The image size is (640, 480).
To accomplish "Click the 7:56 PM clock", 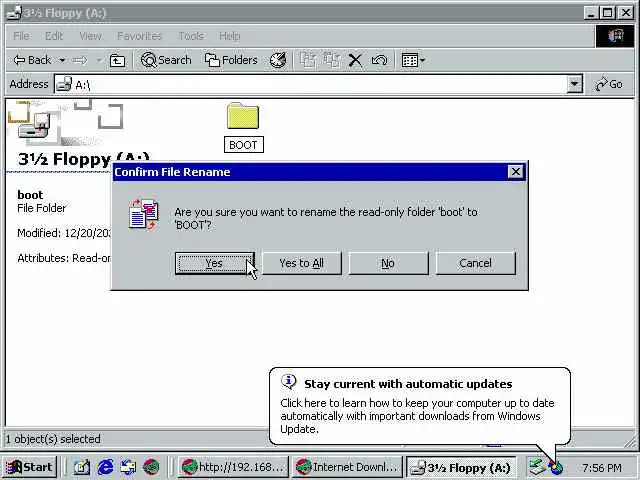I will (602, 468).
